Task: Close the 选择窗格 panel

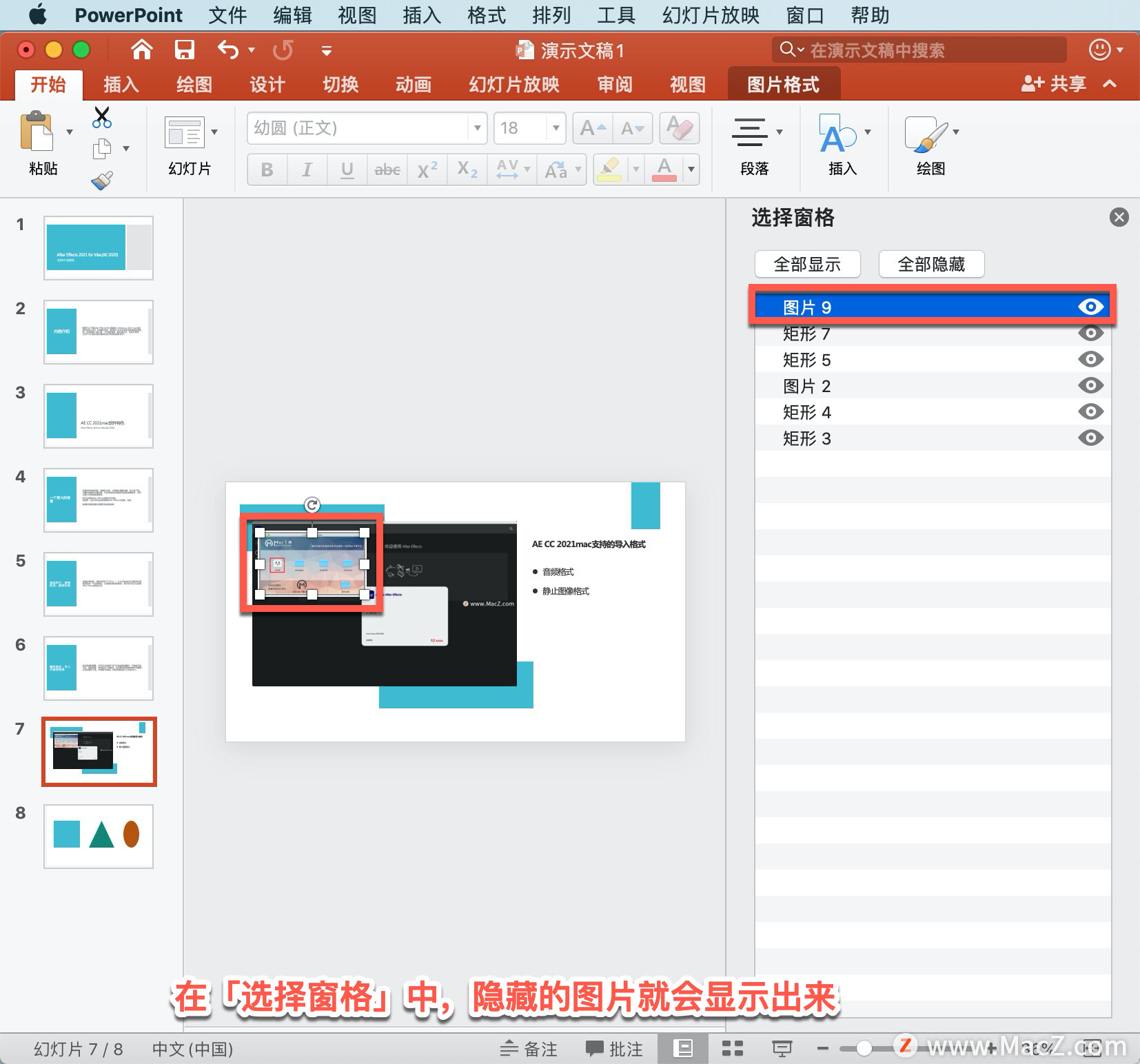Action: click(1119, 218)
